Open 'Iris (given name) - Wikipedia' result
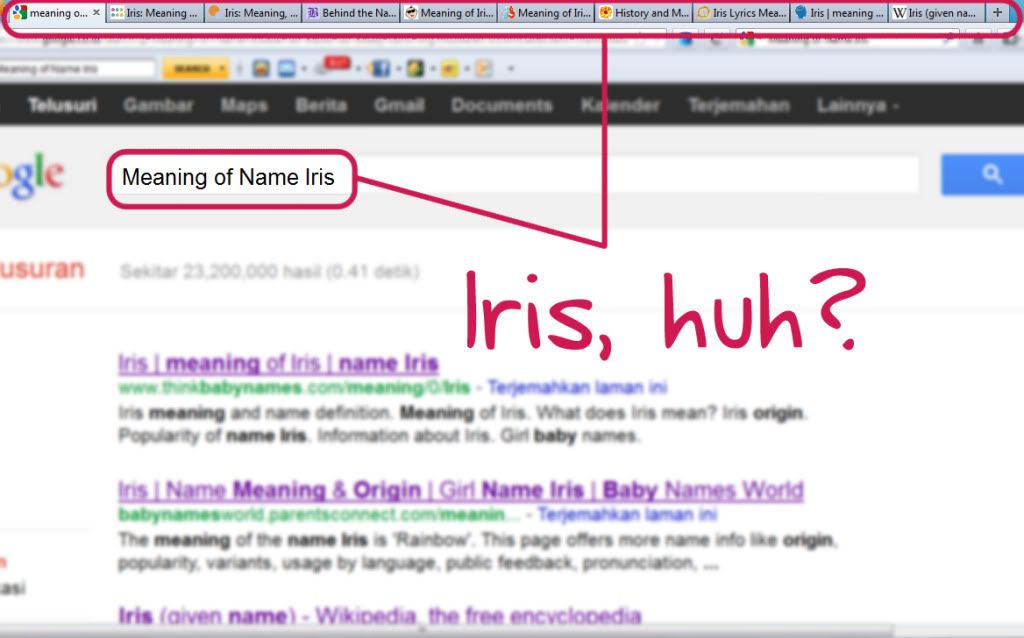The image size is (1024, 638). pos(379,615)
